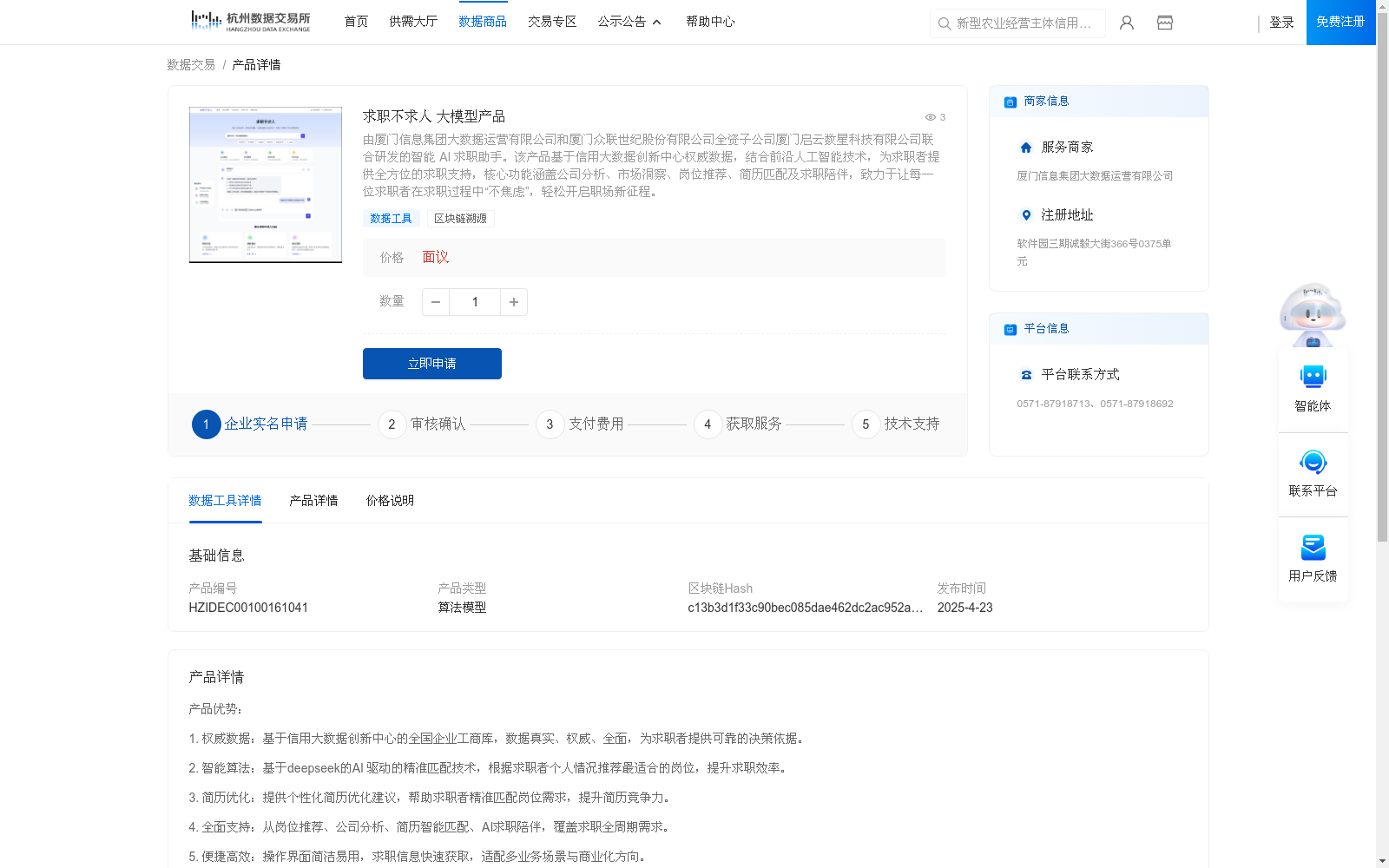Click the 区块链溯源 tag

460,219
